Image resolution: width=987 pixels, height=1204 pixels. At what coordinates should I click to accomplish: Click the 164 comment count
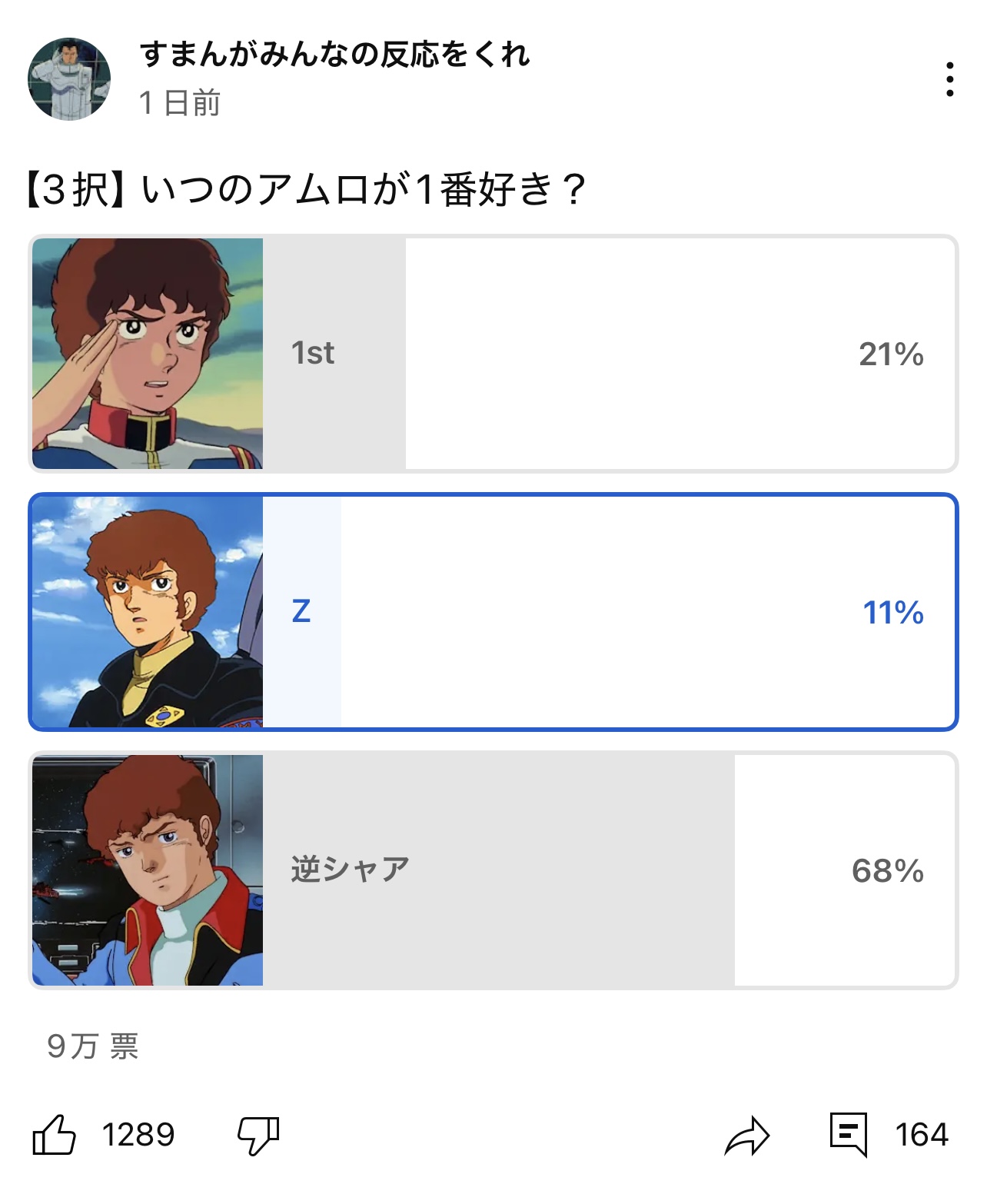(922, 1135)
